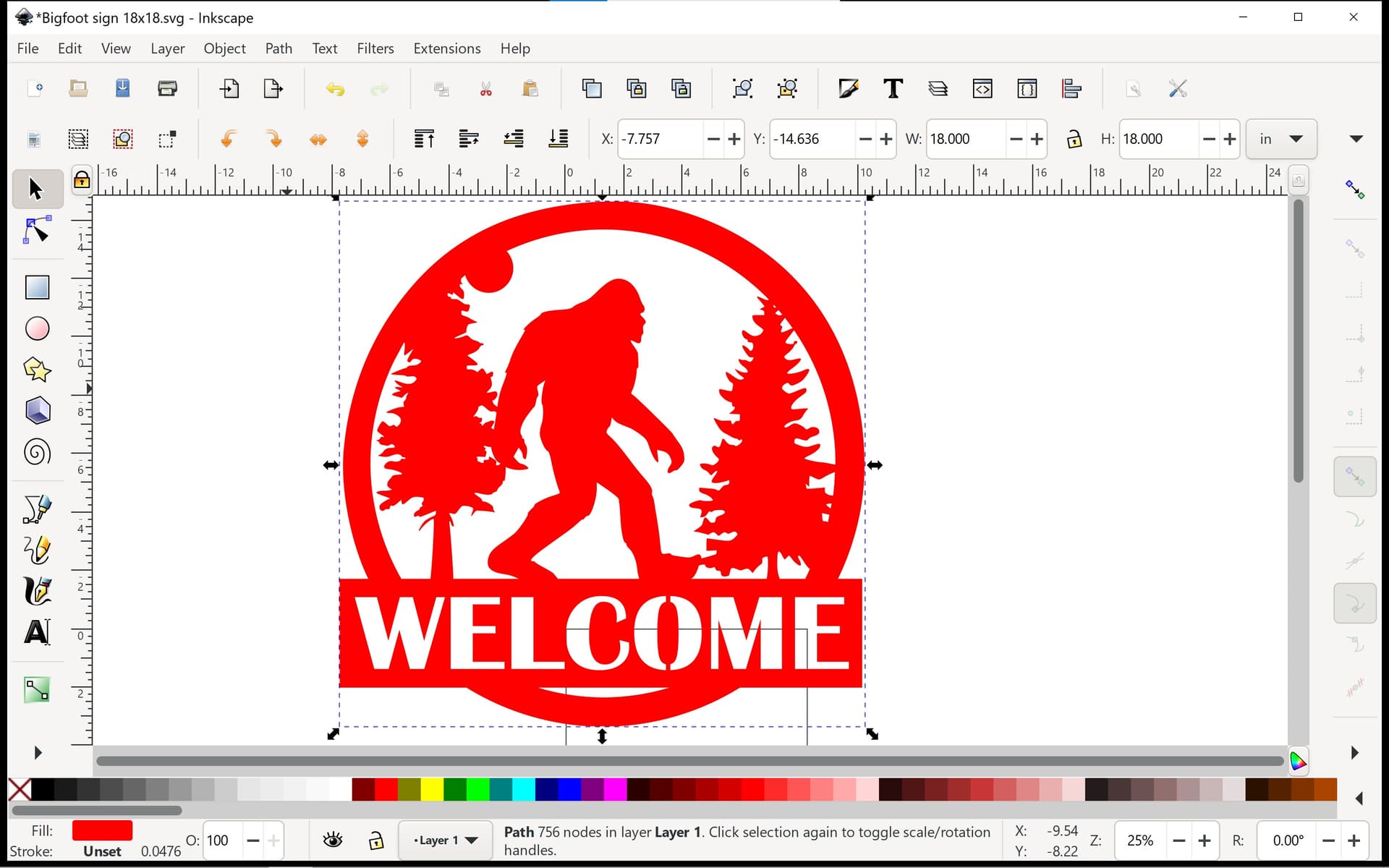
Task: Select the Rectangle tool
Action: coord(37,287)
